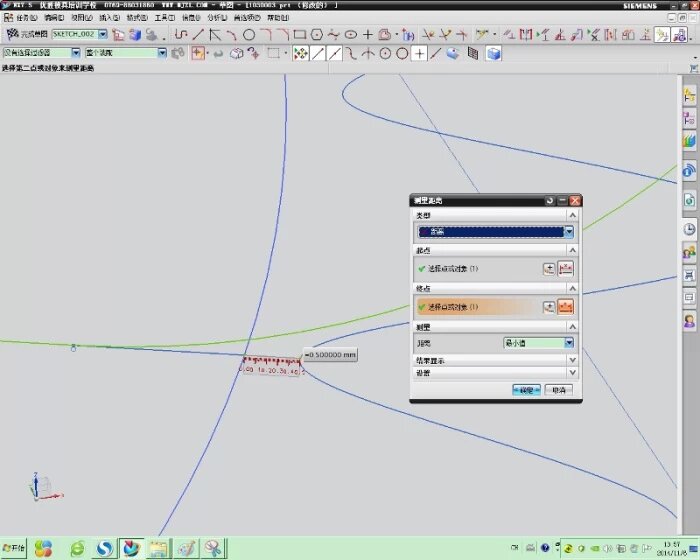Select the Ellipse sketch tool
The width and height of the screenshot is (700, 560).
point(351,34)
